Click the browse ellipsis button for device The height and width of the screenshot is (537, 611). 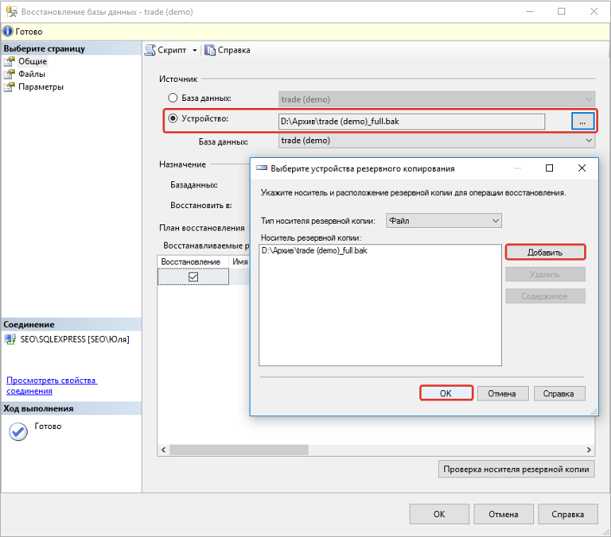click(x=582, y=121)
